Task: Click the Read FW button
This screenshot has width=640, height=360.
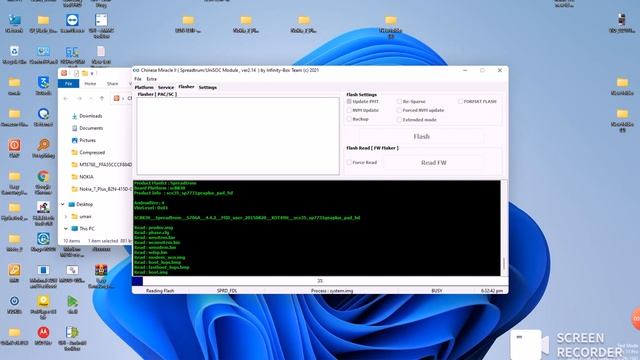Action: click(x=433, y=162)
